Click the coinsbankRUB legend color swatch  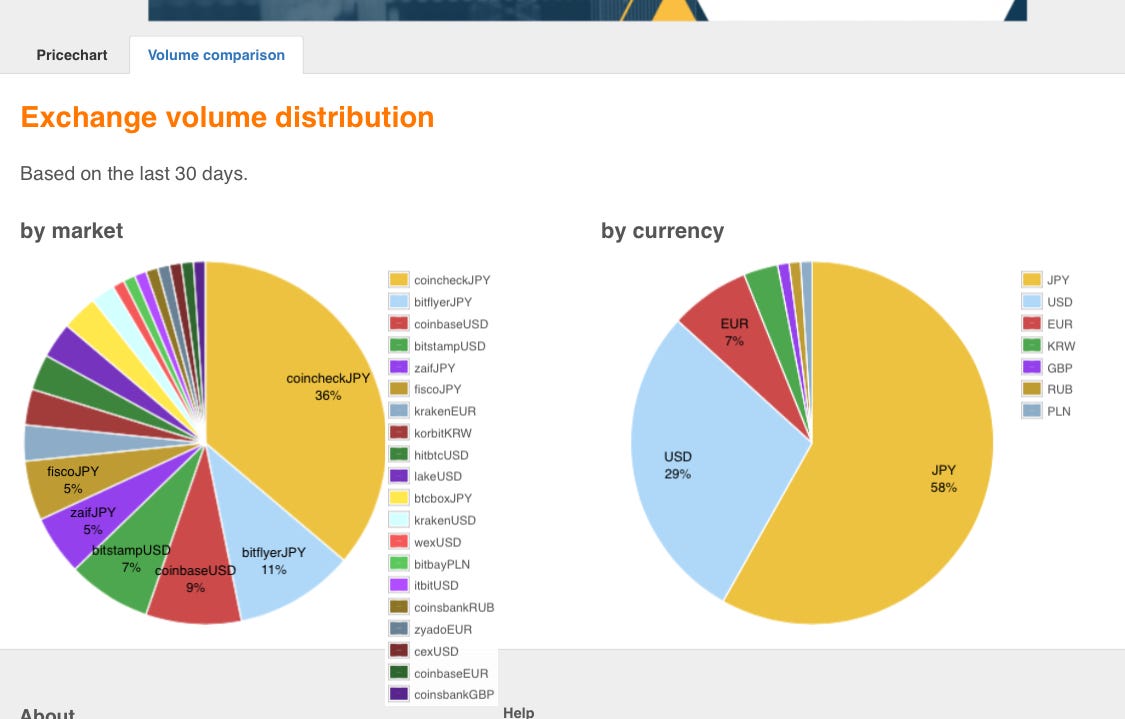pyautogui.click(x=398, y=606)
